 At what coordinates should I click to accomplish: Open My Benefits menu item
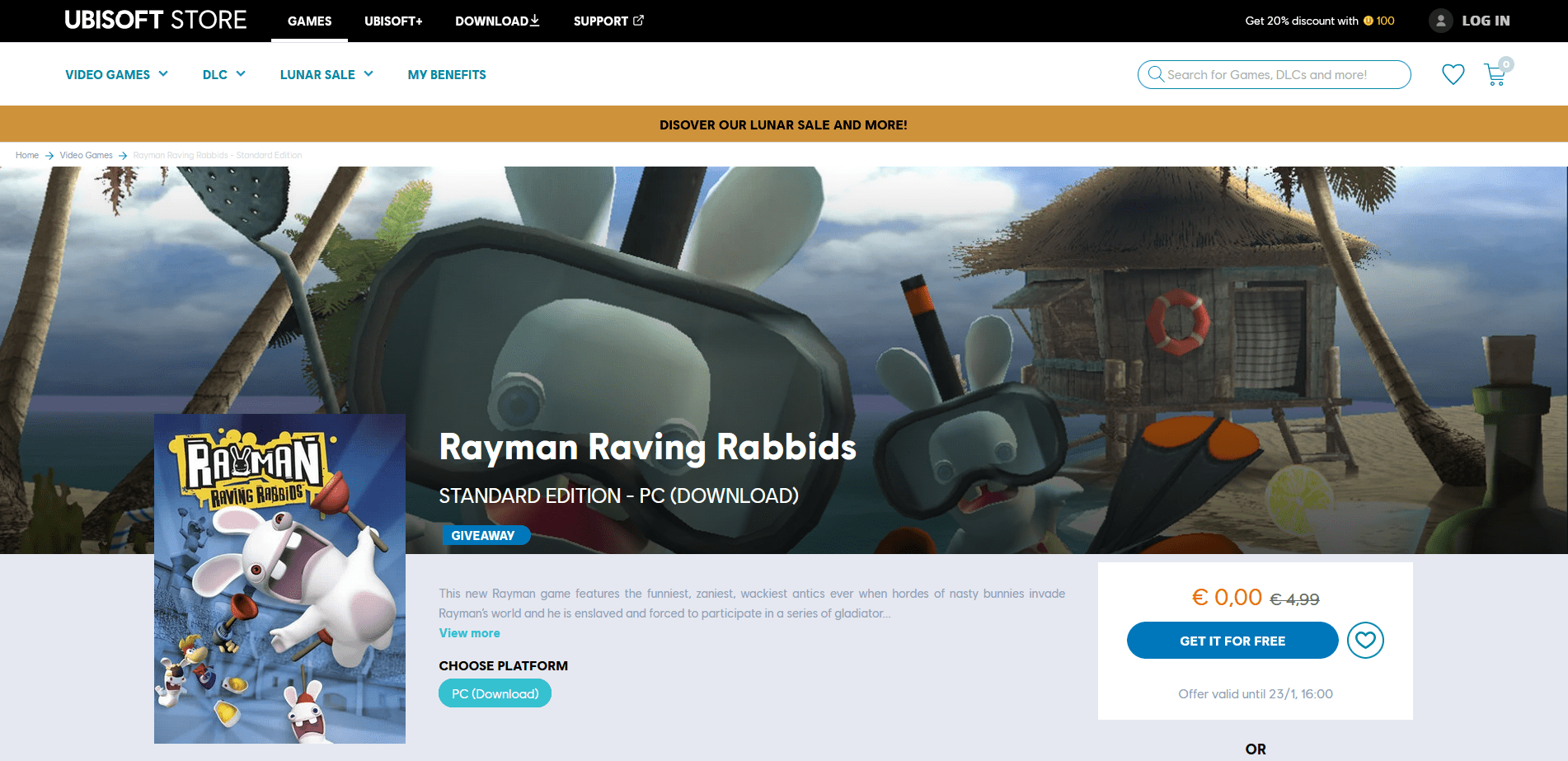(447, 74)
